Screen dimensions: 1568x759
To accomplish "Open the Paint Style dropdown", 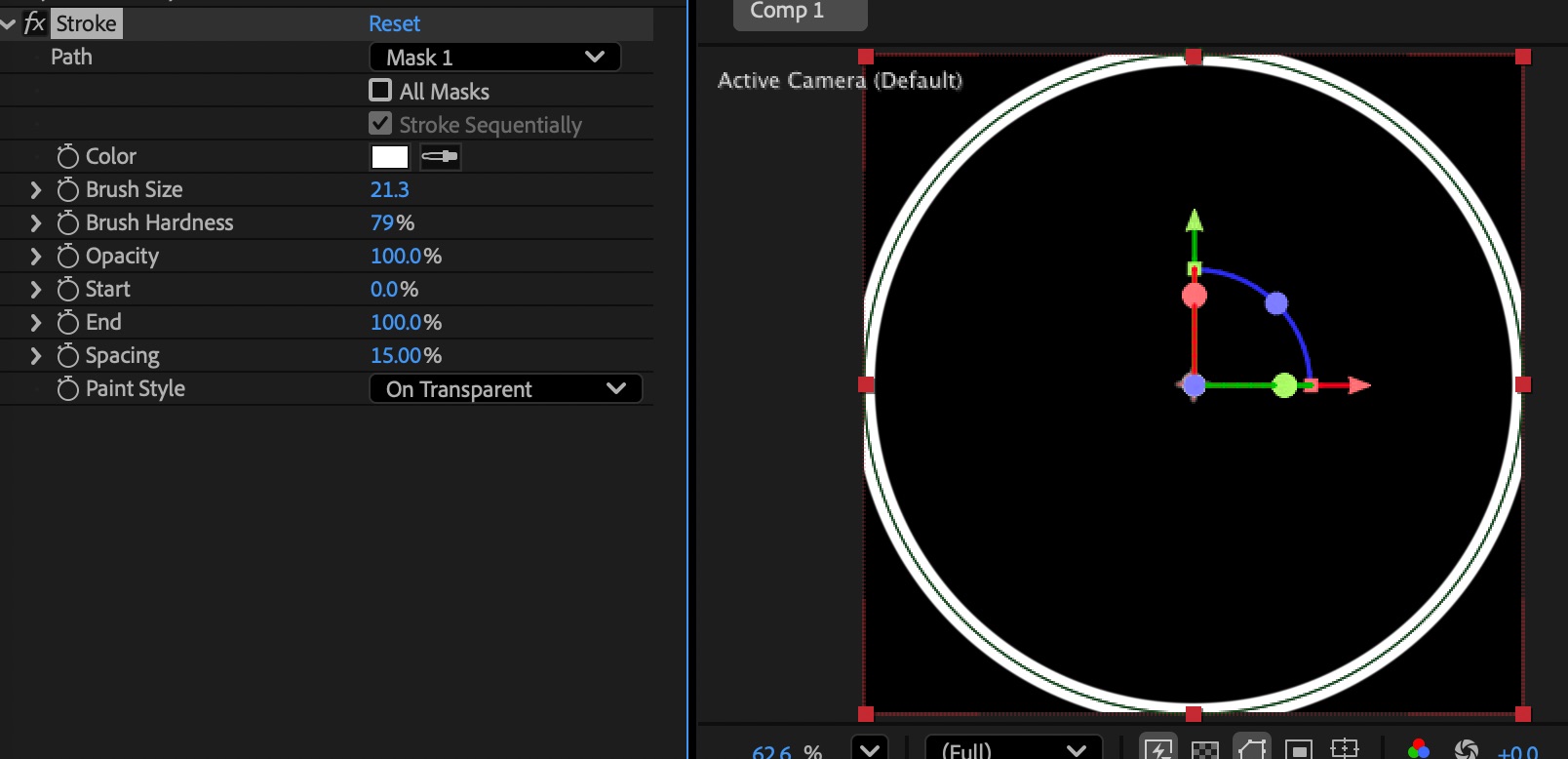I will 505,389.
